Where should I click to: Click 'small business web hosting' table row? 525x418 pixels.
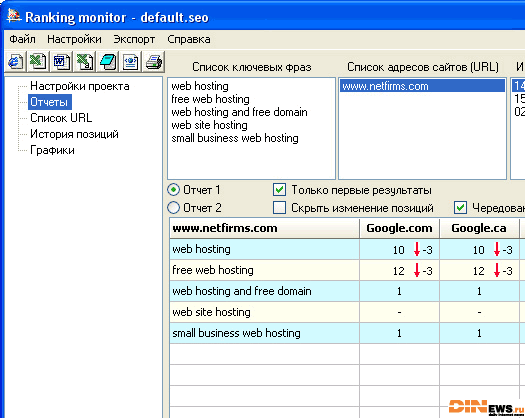point(265,333)
